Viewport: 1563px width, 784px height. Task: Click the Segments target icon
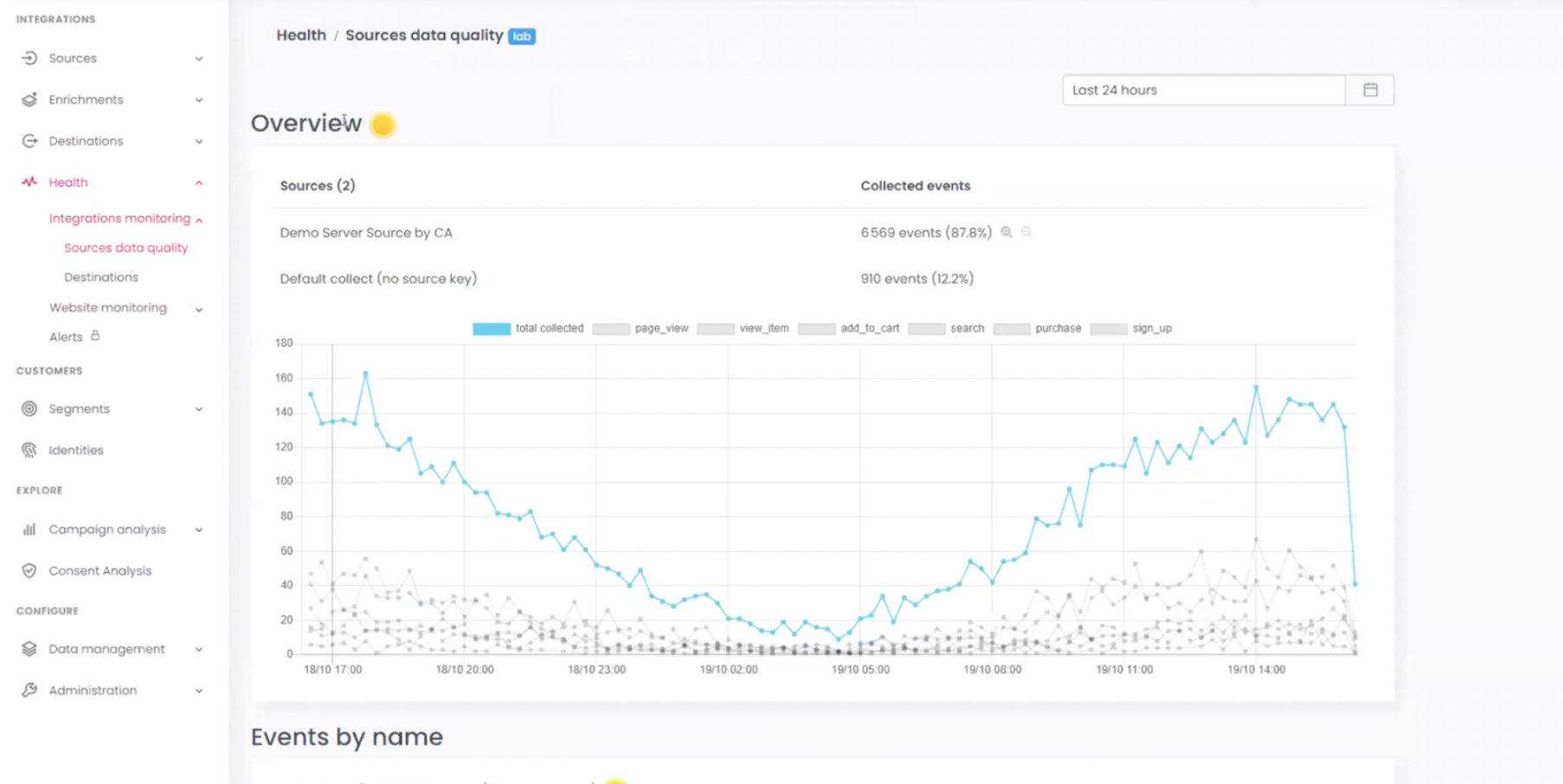point(29,408)
